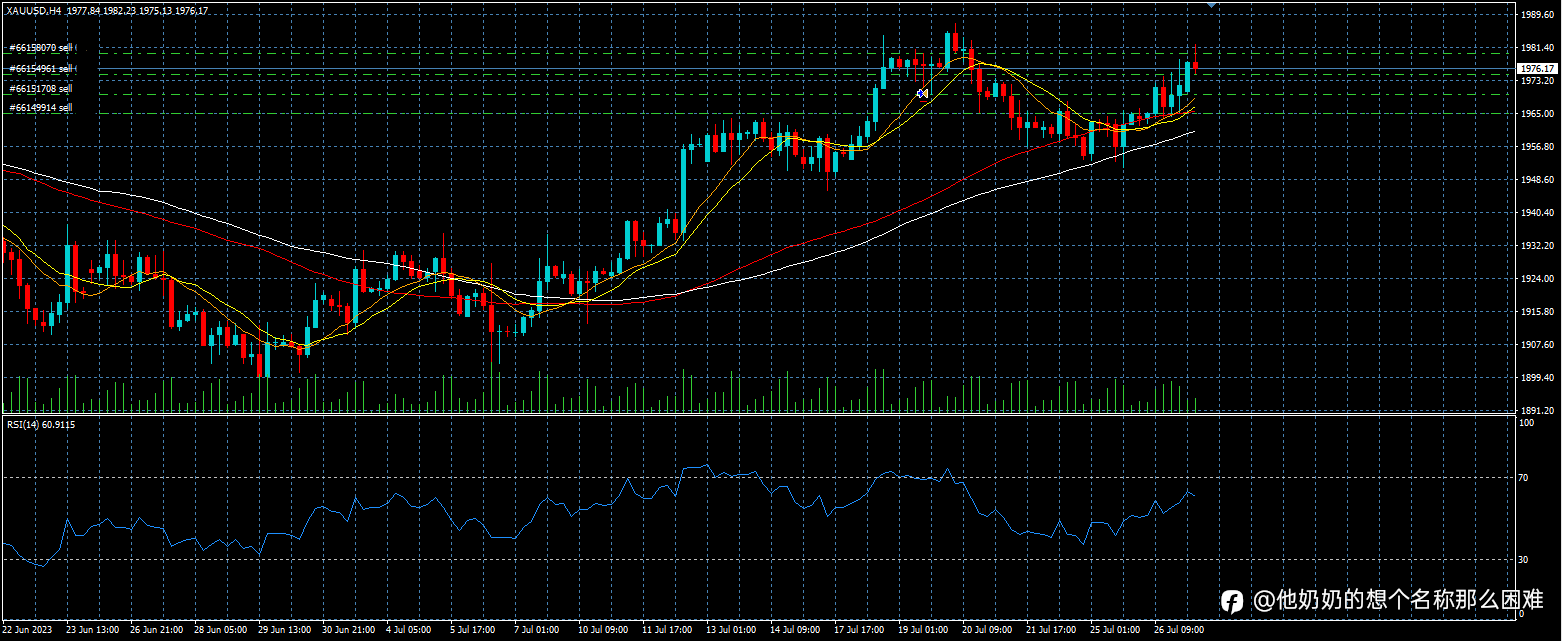Click the 1948.60 price axis label
Viewport: 1562px width, 641px height.
tap(1539, 180)
